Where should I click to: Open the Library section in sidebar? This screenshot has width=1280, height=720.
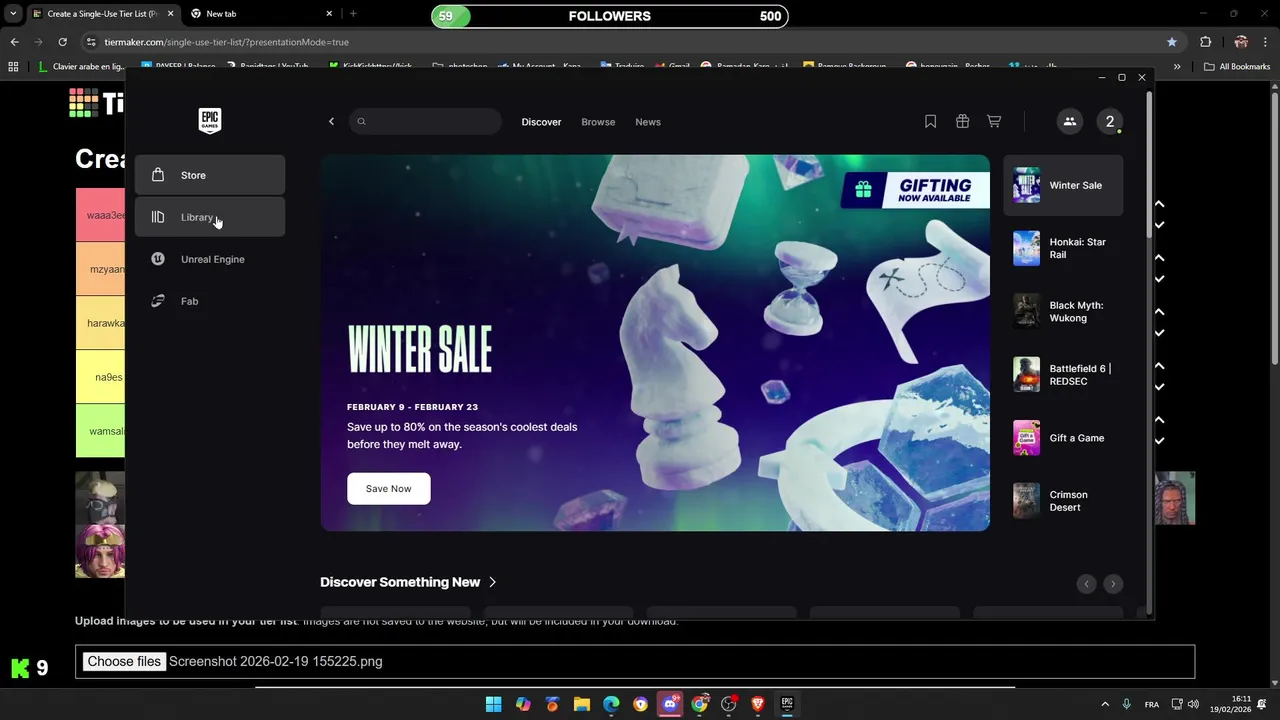click(210, 217)
